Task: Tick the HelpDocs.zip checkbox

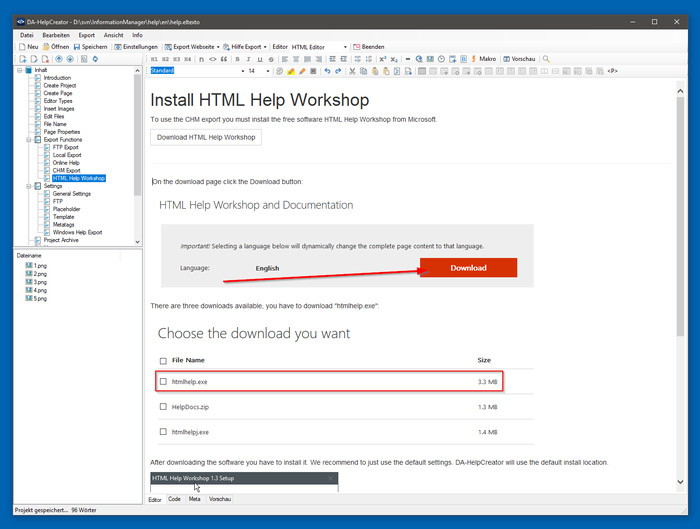Action: click(x=163, y=407)
